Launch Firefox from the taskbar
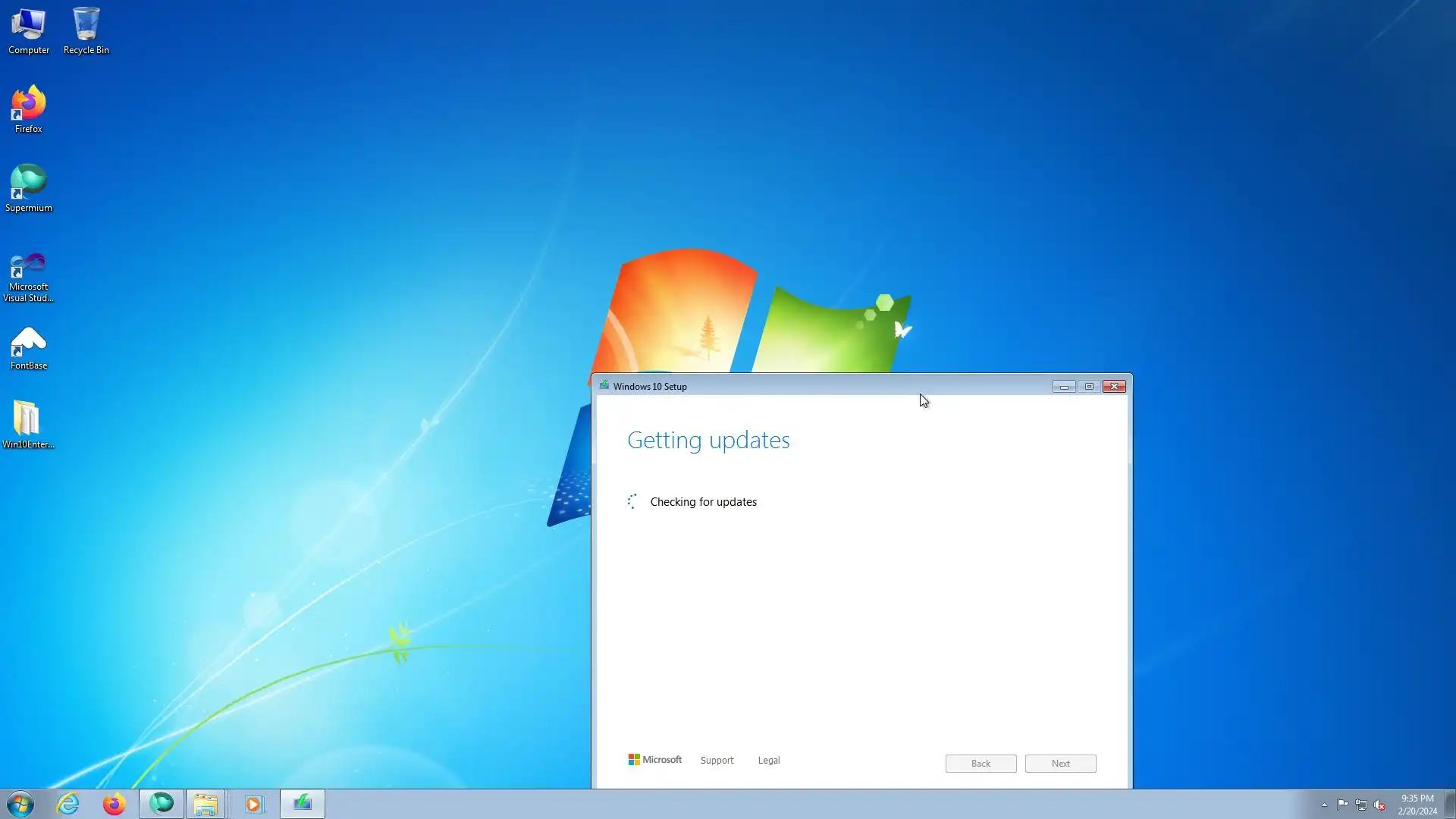Screen dimensions: 1456x819 pos(115,804)
